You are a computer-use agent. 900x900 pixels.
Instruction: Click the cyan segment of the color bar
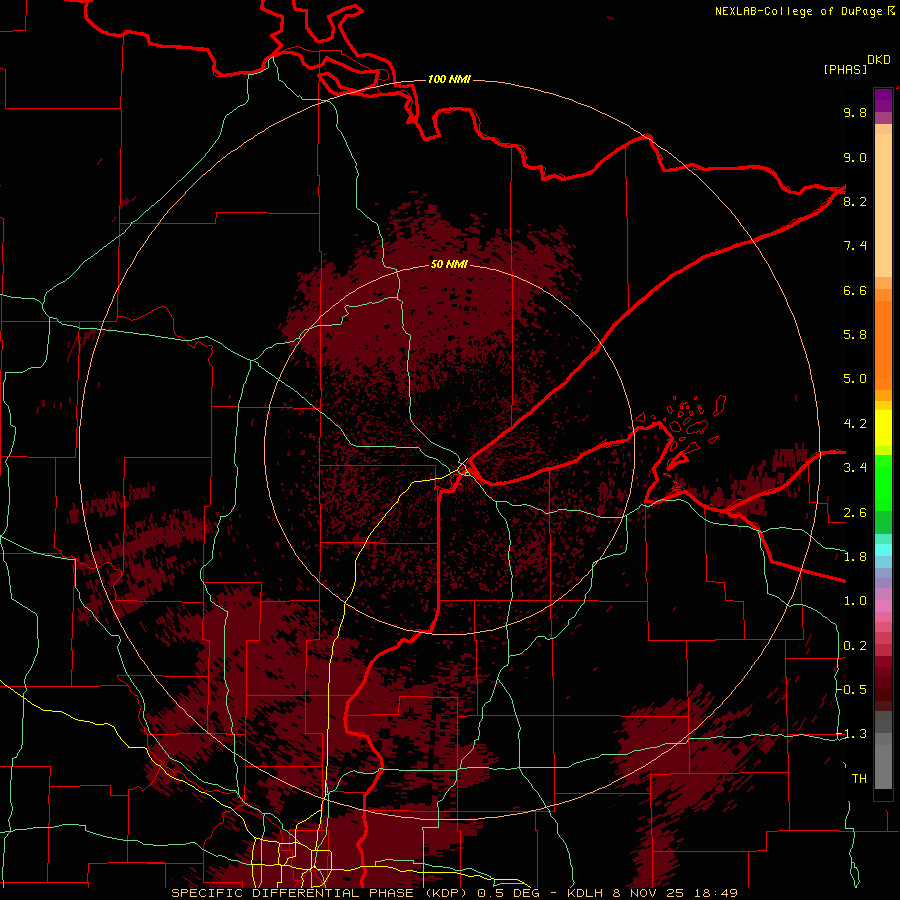(883, 550)
